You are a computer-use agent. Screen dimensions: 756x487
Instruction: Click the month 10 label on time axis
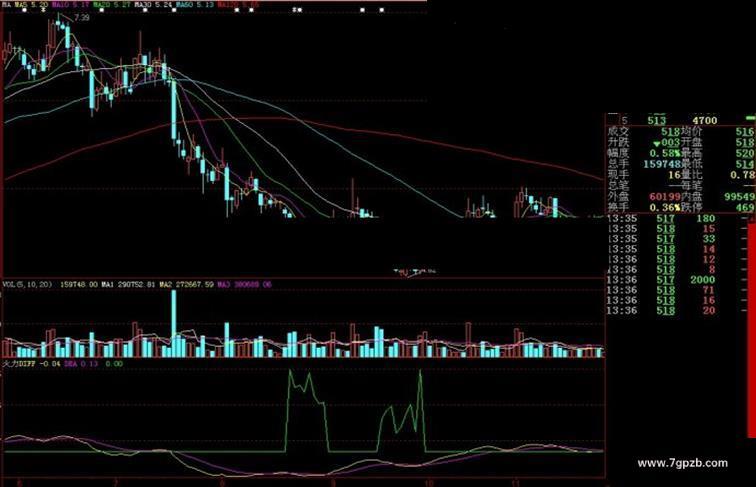429,482
